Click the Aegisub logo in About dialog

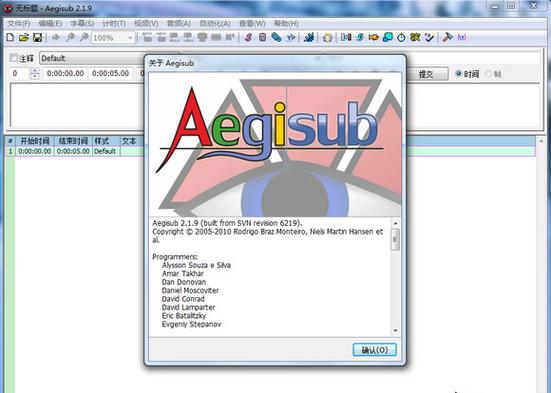[275, 144]
